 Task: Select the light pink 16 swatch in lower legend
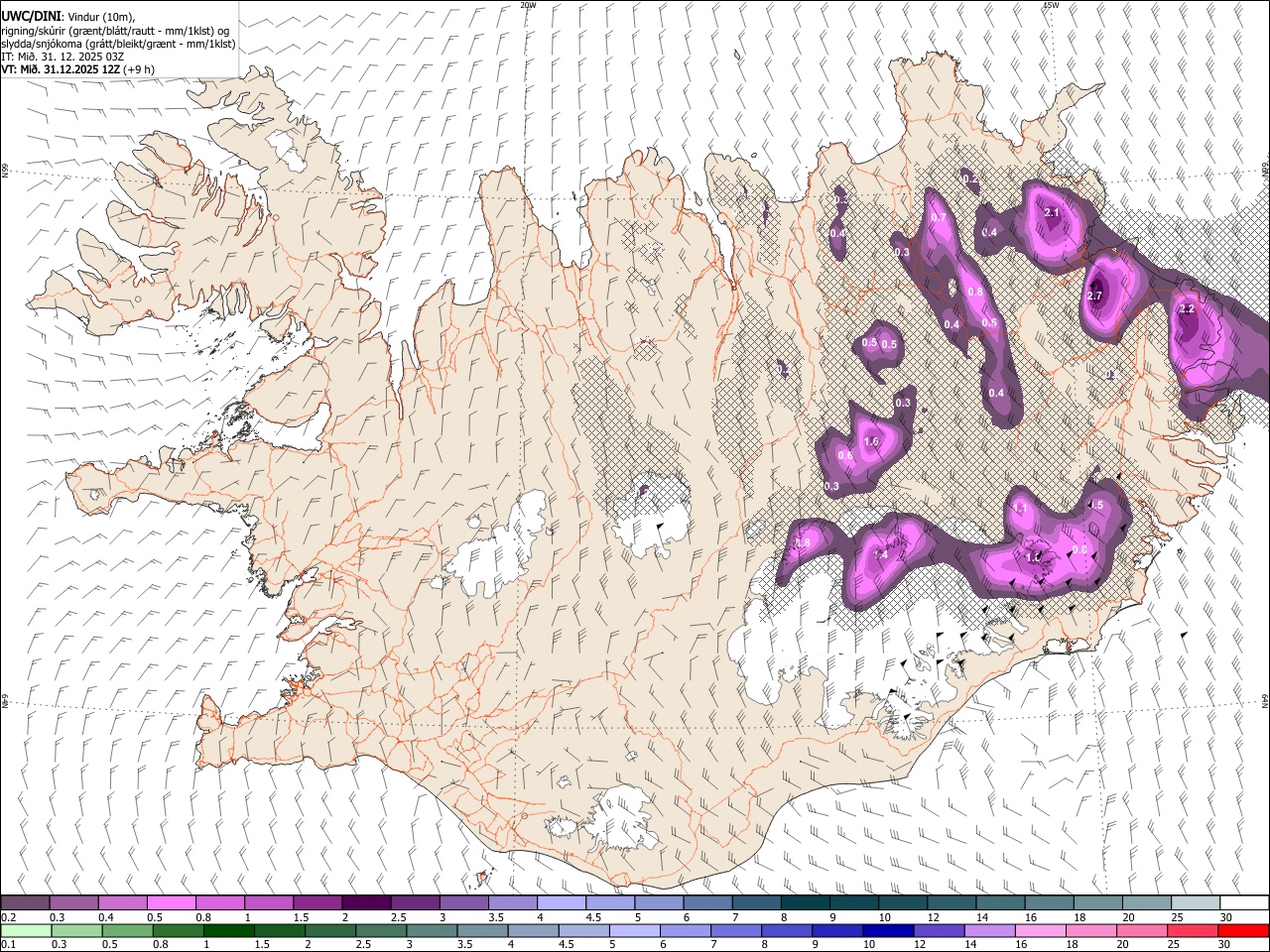coord(1039,930)
